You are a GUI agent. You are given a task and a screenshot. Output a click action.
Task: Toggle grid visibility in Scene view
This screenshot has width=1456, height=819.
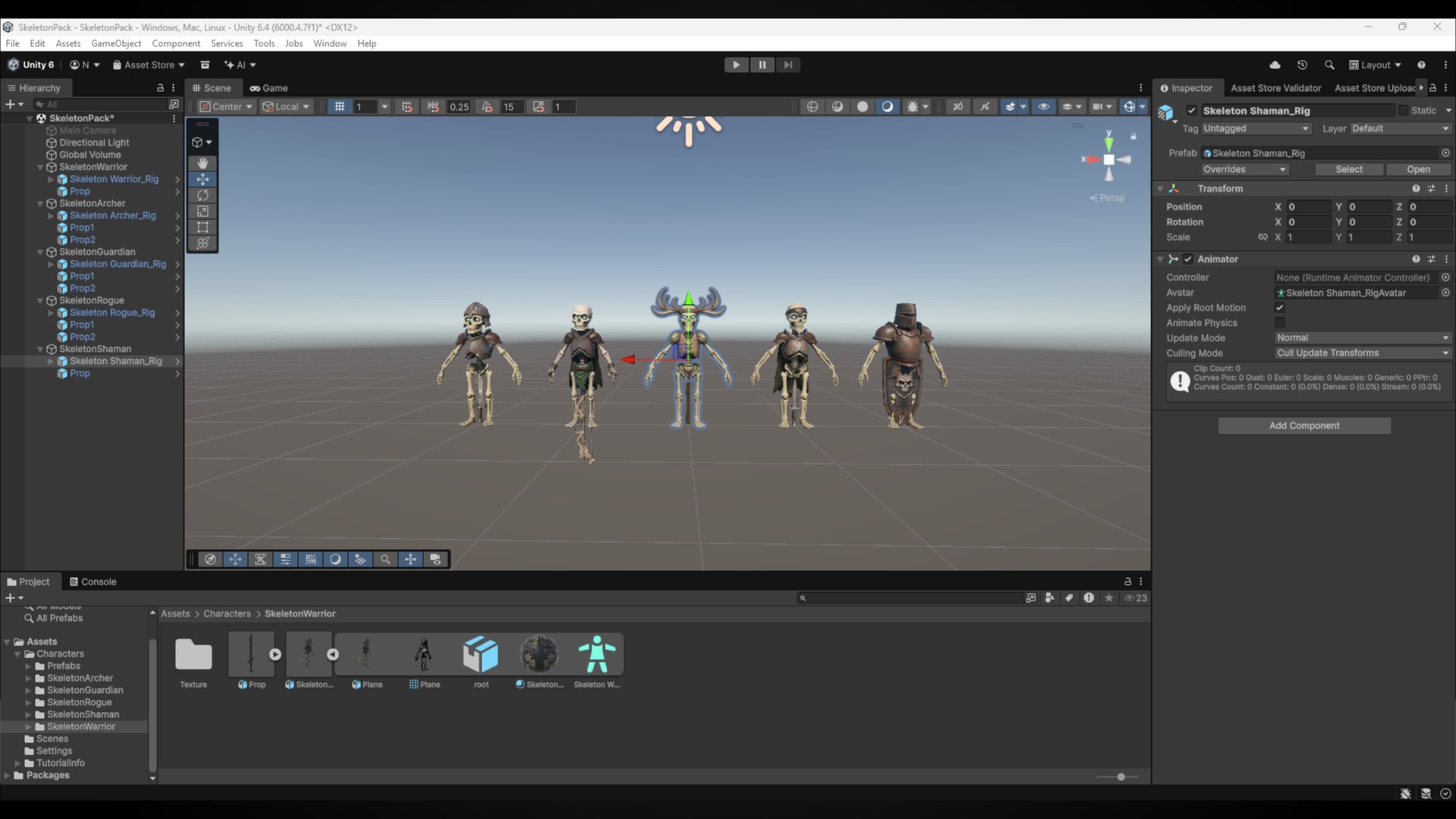click(x=340, y=107)
